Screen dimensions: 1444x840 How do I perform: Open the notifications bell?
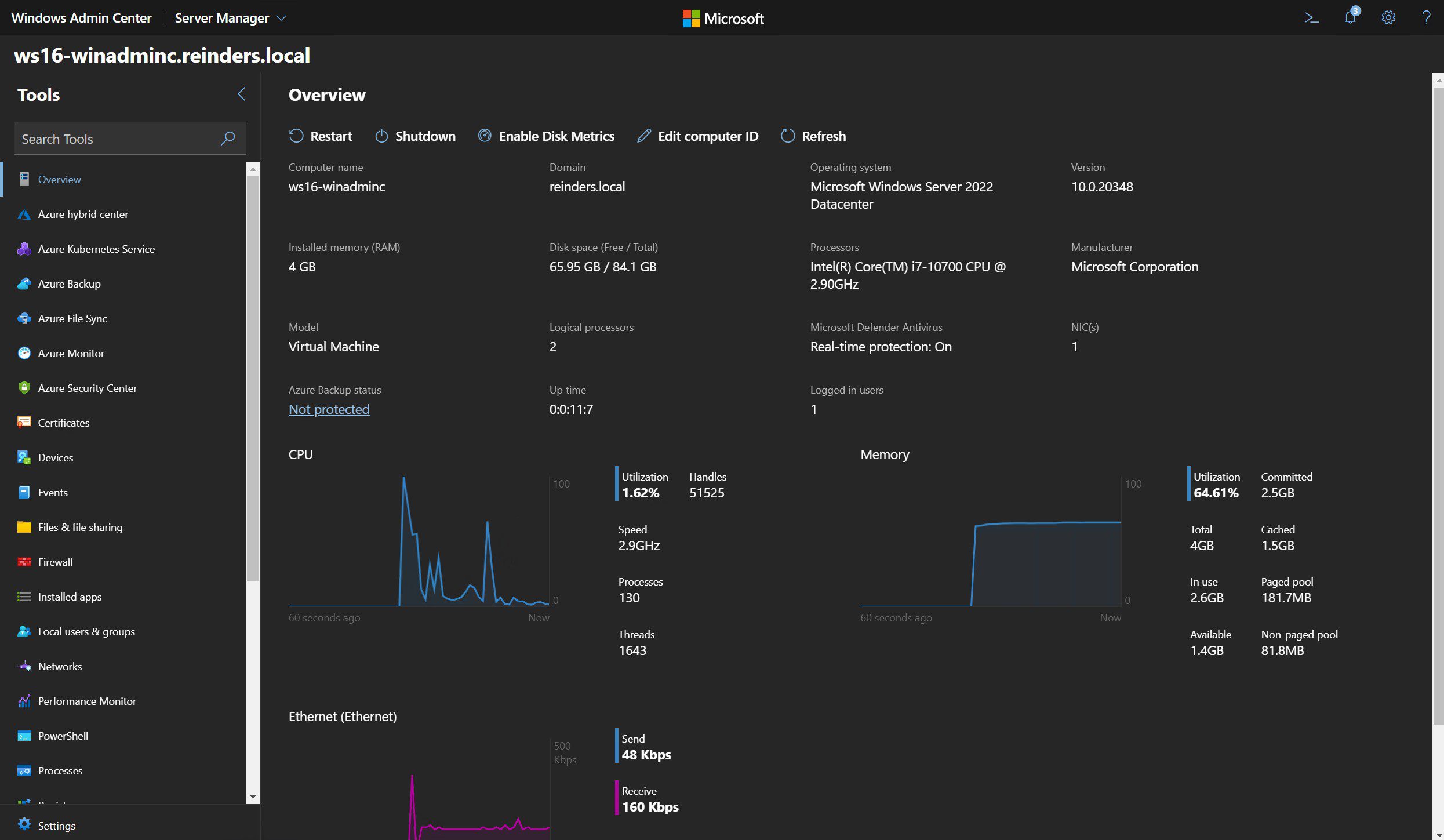[1351, 17]
